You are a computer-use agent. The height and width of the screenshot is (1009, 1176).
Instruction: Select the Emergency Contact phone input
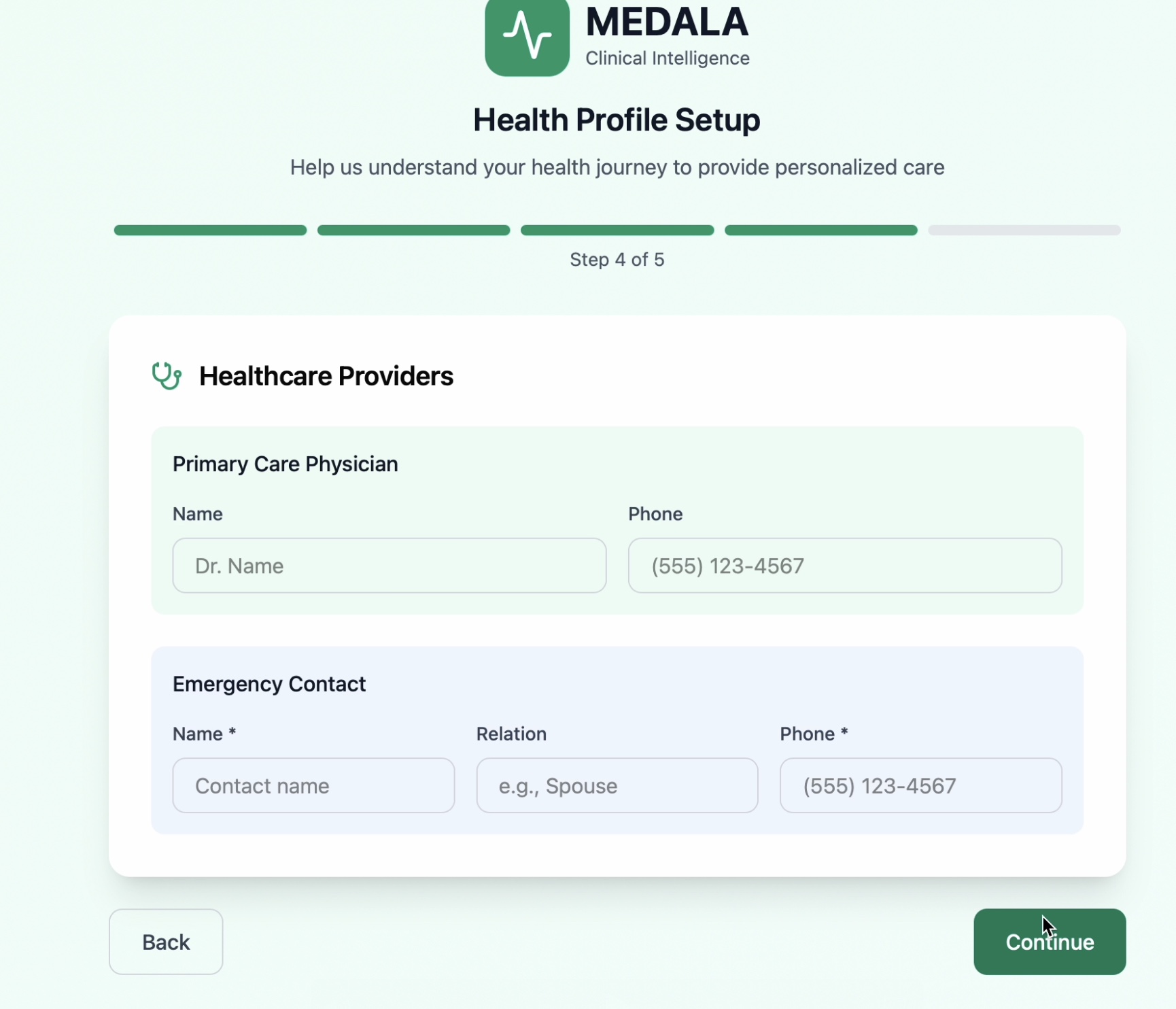point(920,785)
